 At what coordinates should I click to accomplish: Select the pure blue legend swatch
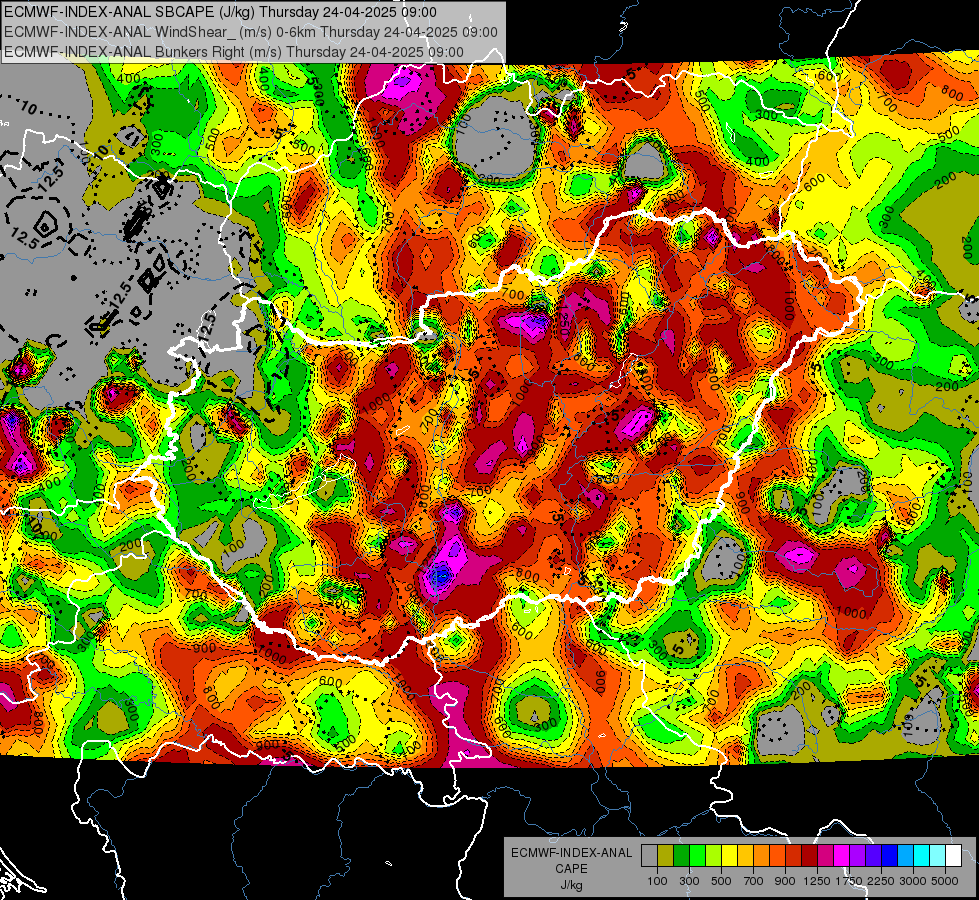(890, 855)
